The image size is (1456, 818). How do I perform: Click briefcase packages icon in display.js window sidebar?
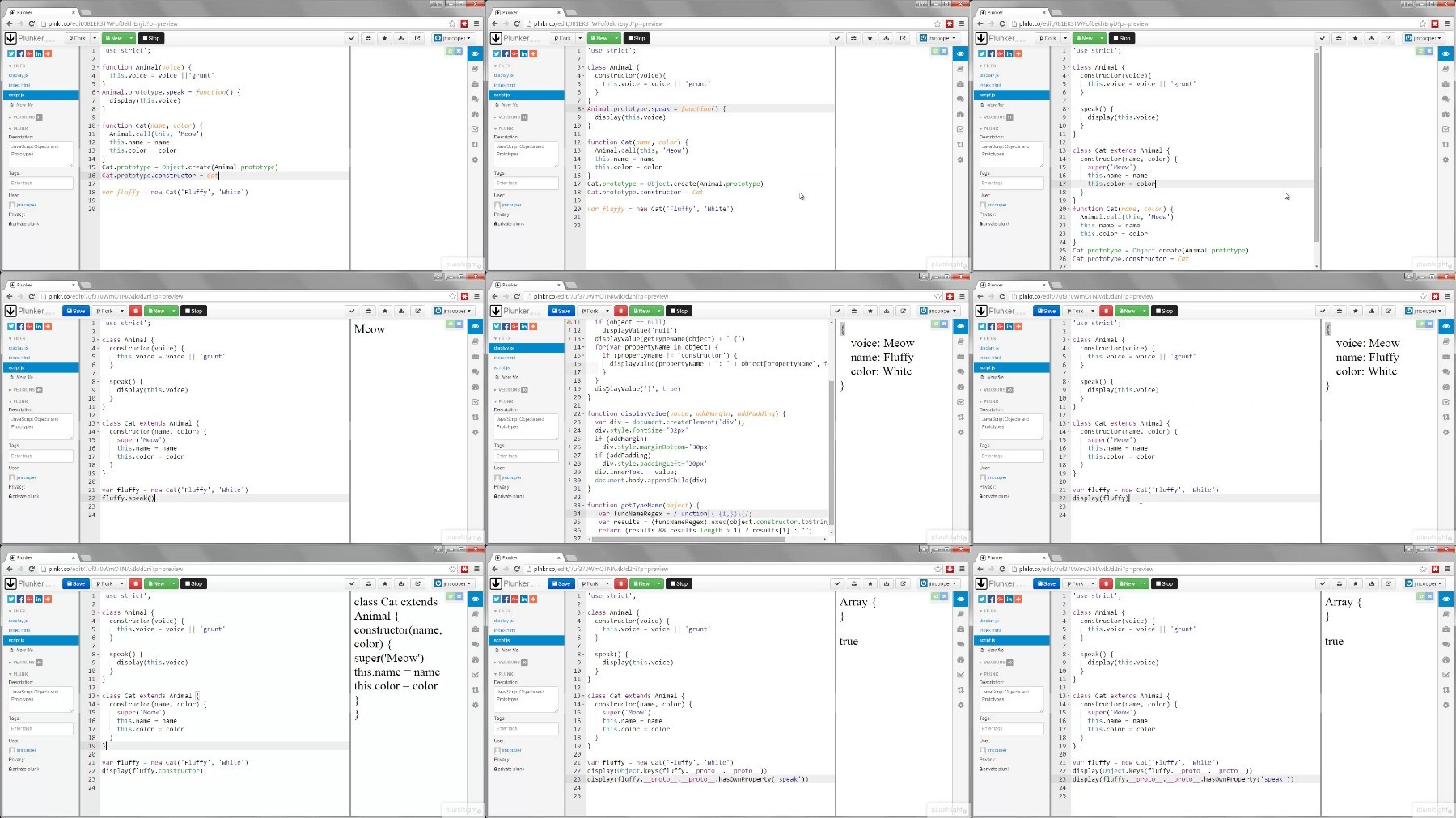[961, 357]
